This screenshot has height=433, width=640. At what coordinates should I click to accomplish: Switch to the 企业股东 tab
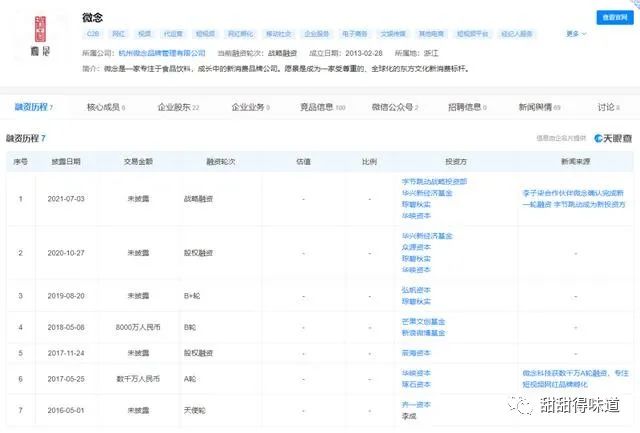pyautogui.click(x=178, y=107)
